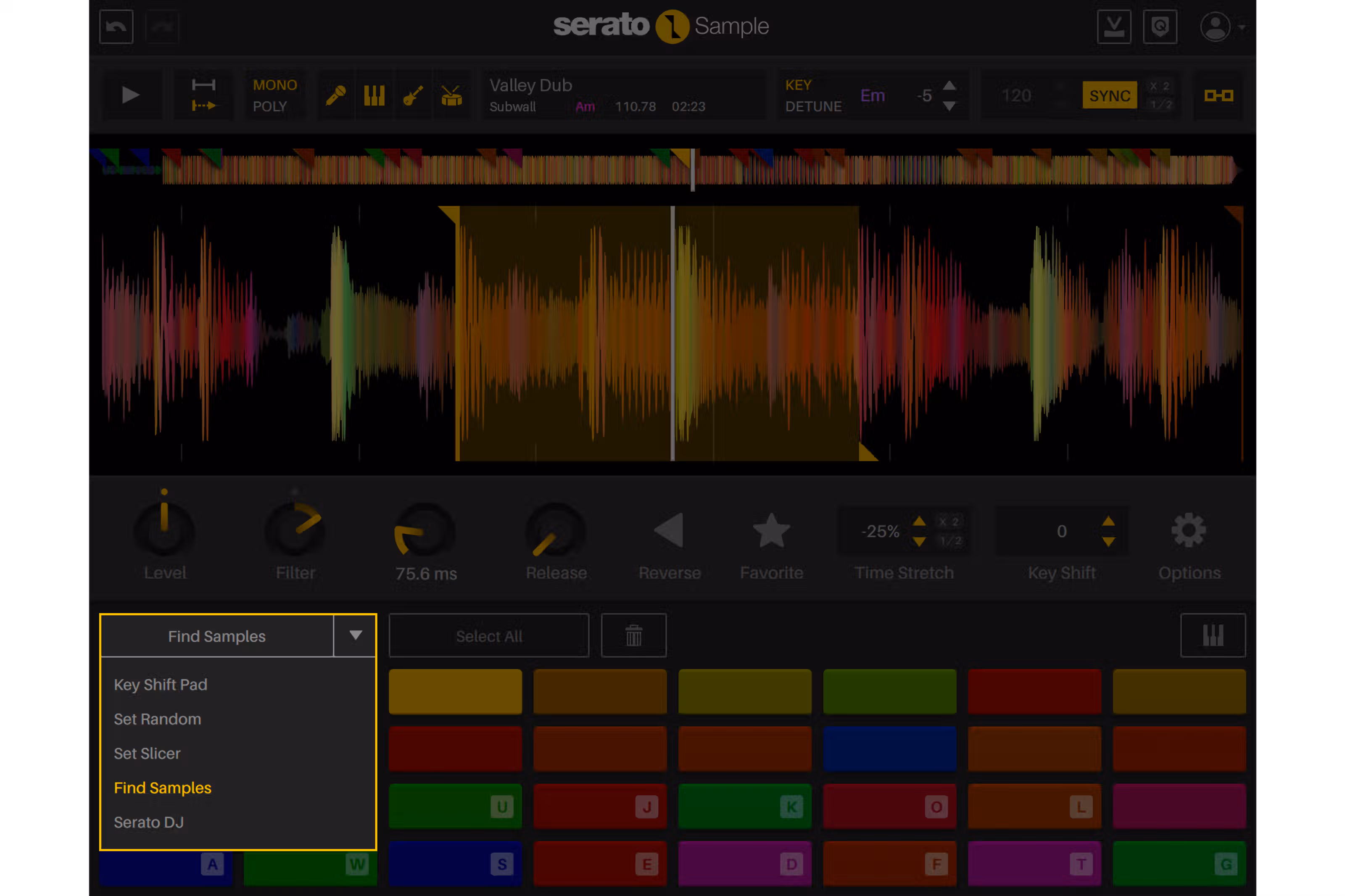The width and height of the screenshot is (1345, 896).
Task: Toggle the playback trigger mode icon
Action: [x=203, y=95]
